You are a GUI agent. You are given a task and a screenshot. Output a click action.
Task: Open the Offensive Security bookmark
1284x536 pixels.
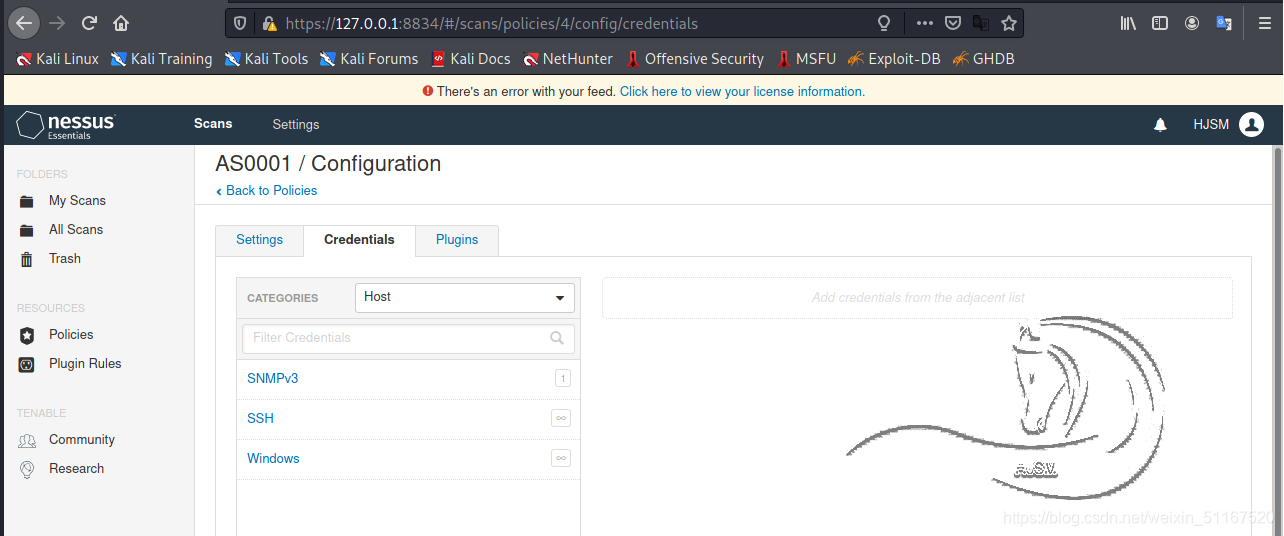point(695,59)
